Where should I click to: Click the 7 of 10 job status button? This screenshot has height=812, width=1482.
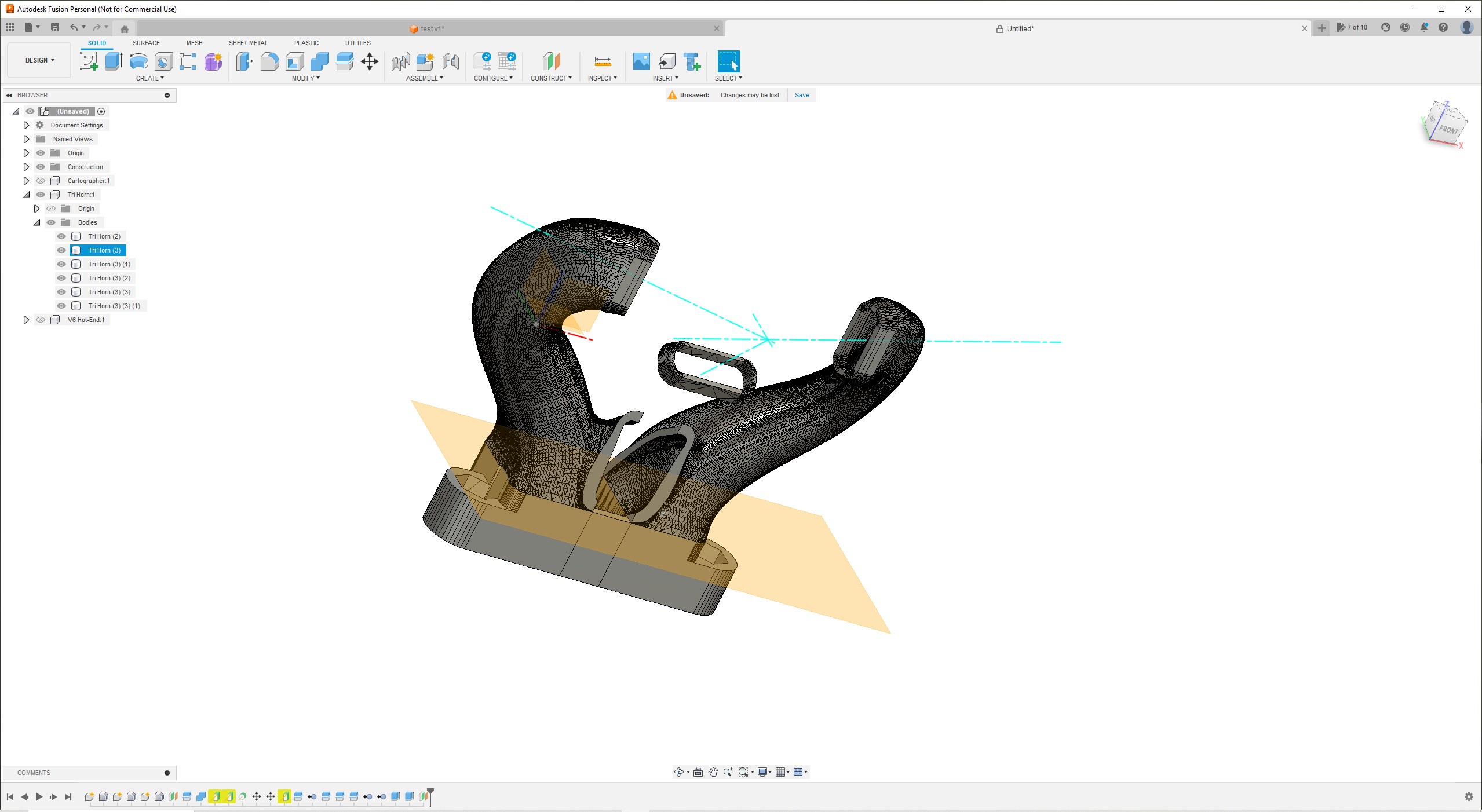coord(1352,27)
